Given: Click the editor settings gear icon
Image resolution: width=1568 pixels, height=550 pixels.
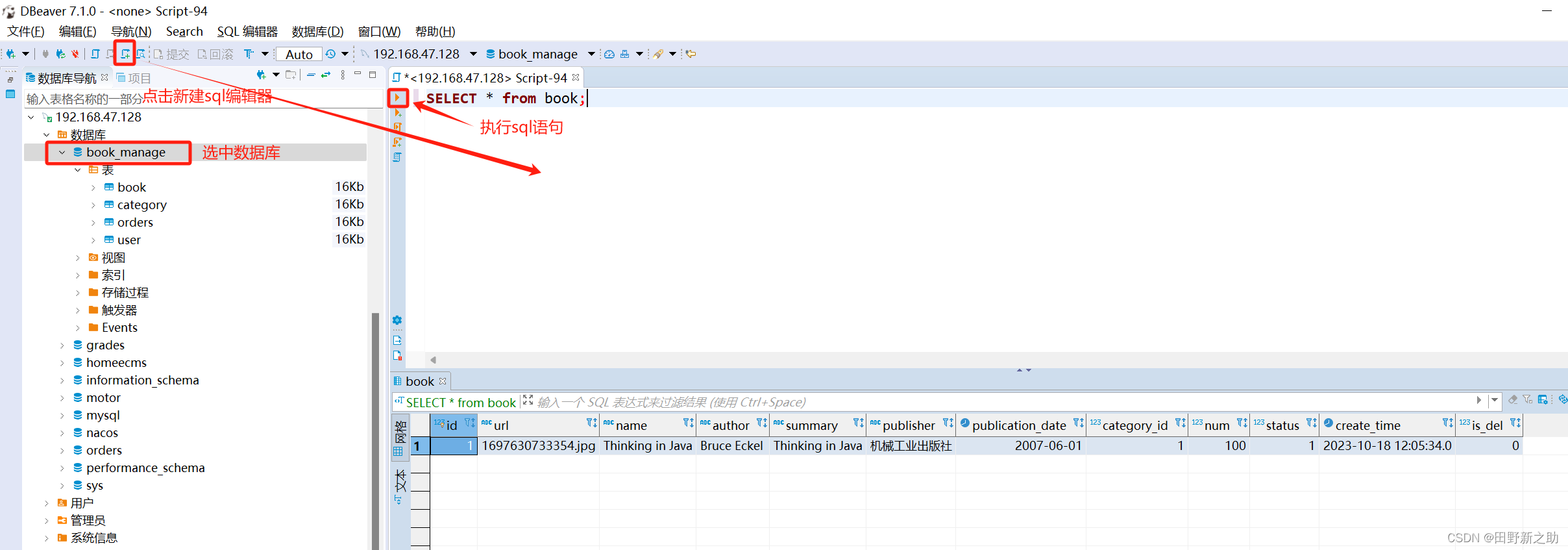Looking at the screenshot, I should [397, 320].
